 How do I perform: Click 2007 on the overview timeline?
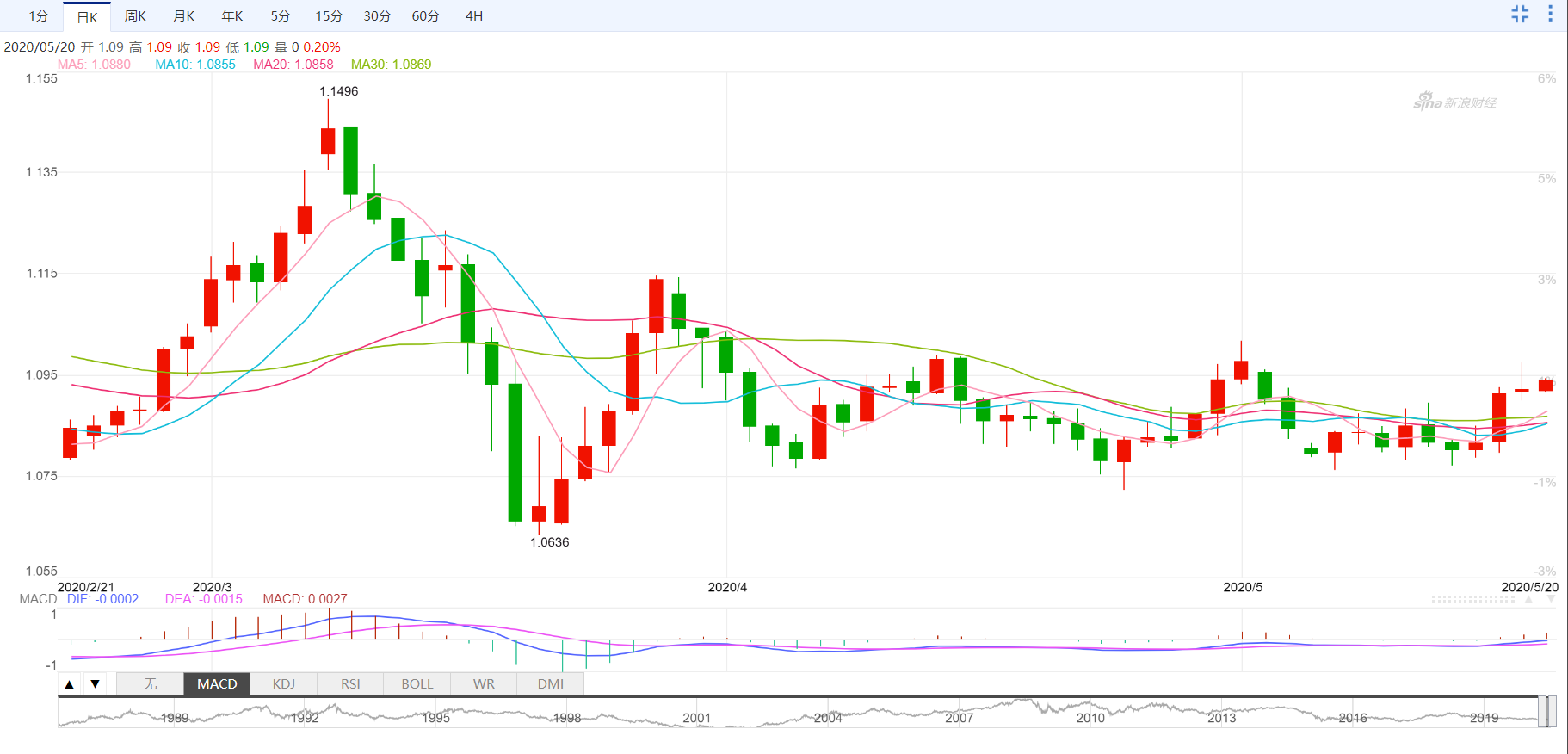[959, 718]
